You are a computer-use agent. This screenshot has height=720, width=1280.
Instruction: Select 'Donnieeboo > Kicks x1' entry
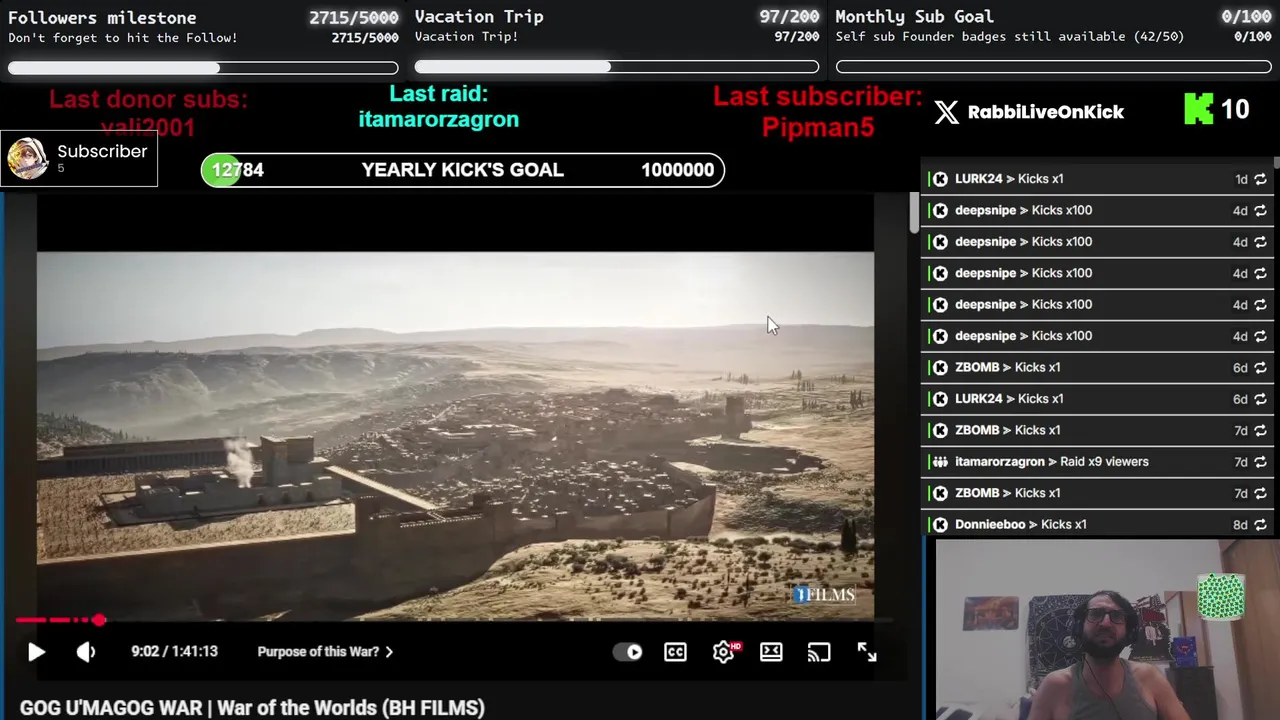(1097, 524)
